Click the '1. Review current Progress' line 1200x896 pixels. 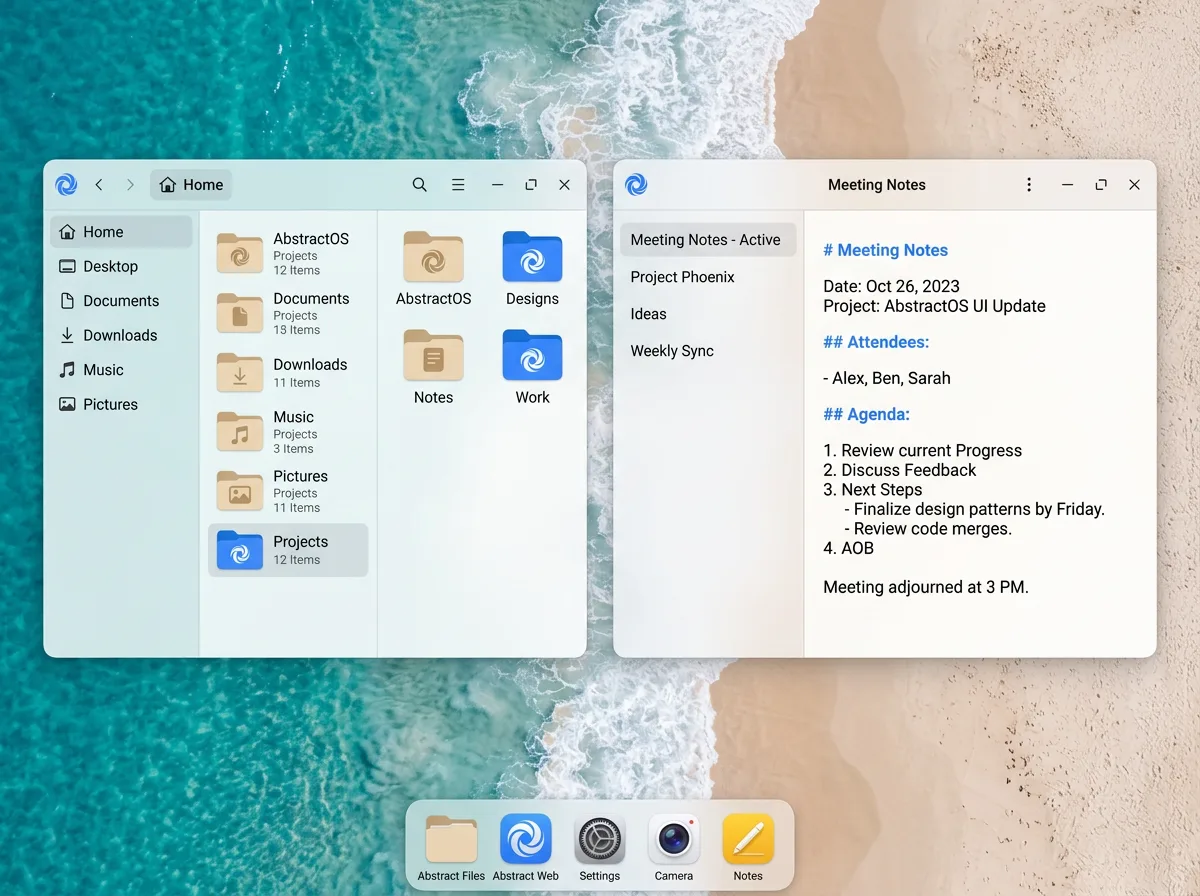[922, 450]
